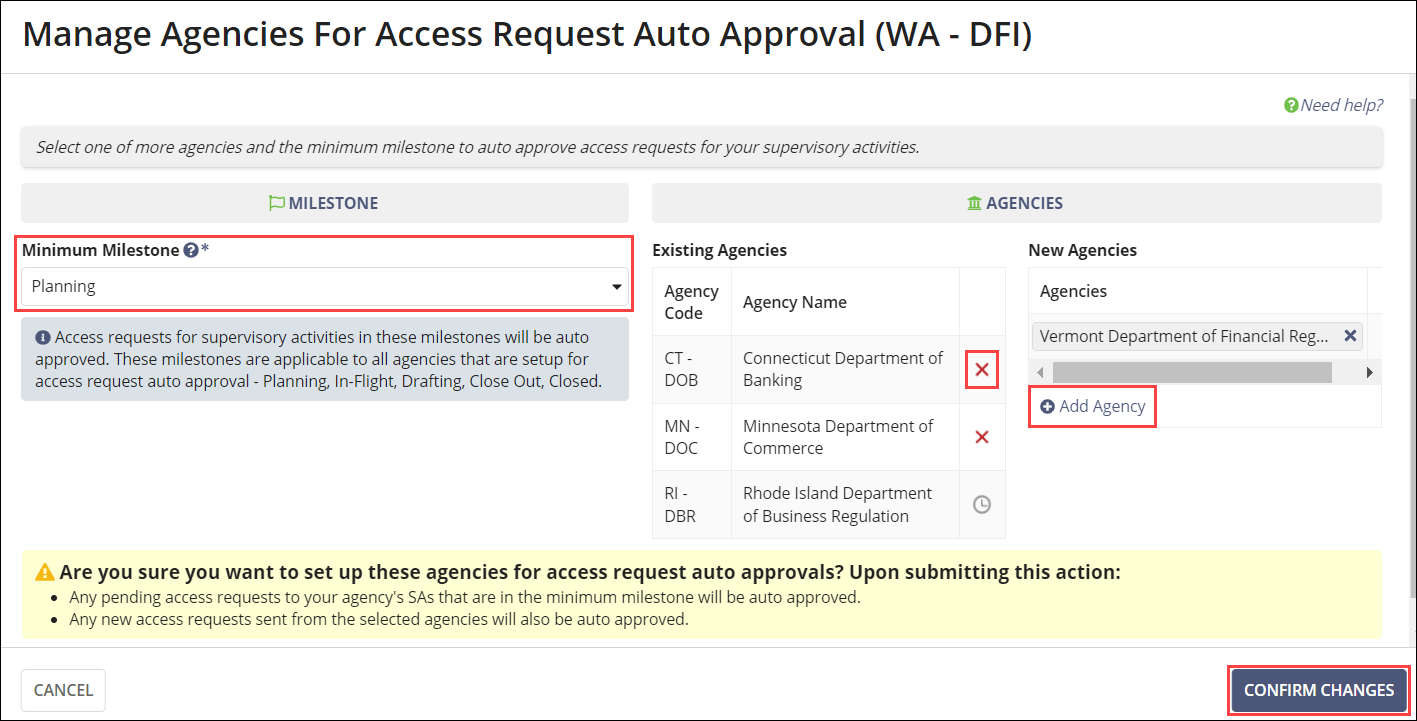Open the Minimum Milestone dropdown
The height and width of the screenshot is (721, 1417).
[x=324, y=285]
